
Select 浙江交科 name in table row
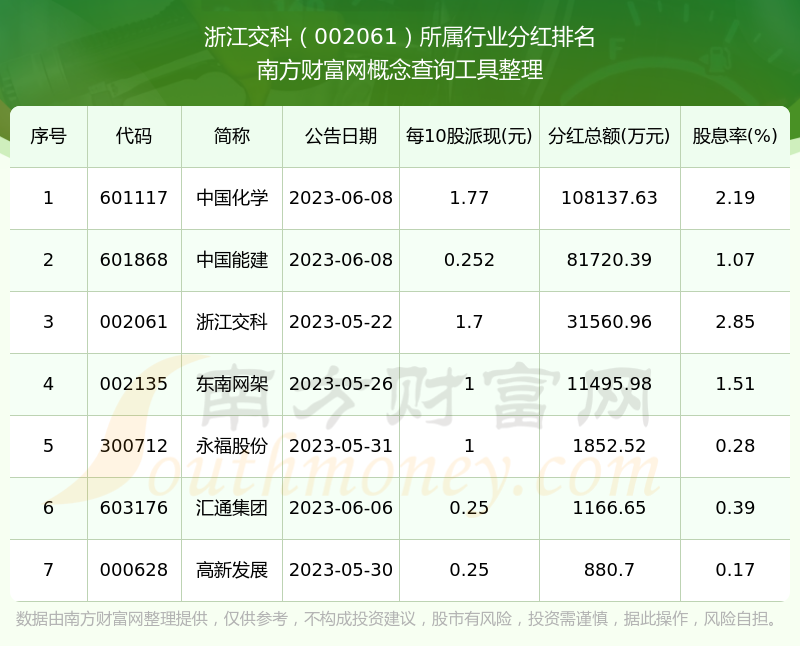pos(232,322)
